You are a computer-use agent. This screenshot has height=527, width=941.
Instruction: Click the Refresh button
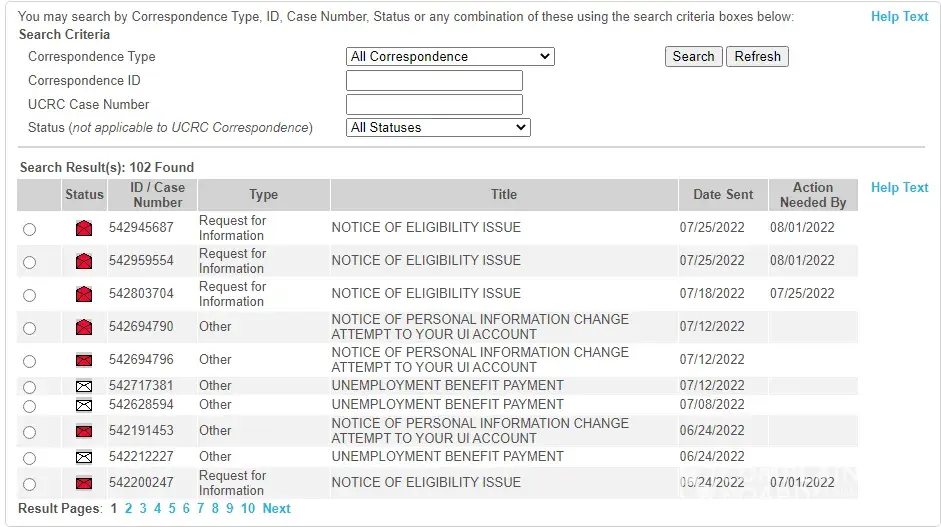pos(757,57)
